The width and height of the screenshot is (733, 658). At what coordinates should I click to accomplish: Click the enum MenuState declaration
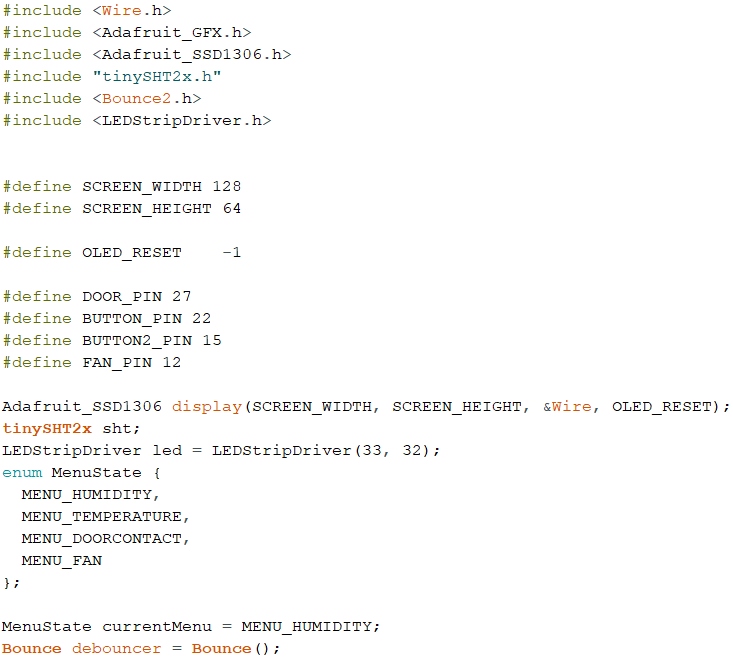[81, 472]
